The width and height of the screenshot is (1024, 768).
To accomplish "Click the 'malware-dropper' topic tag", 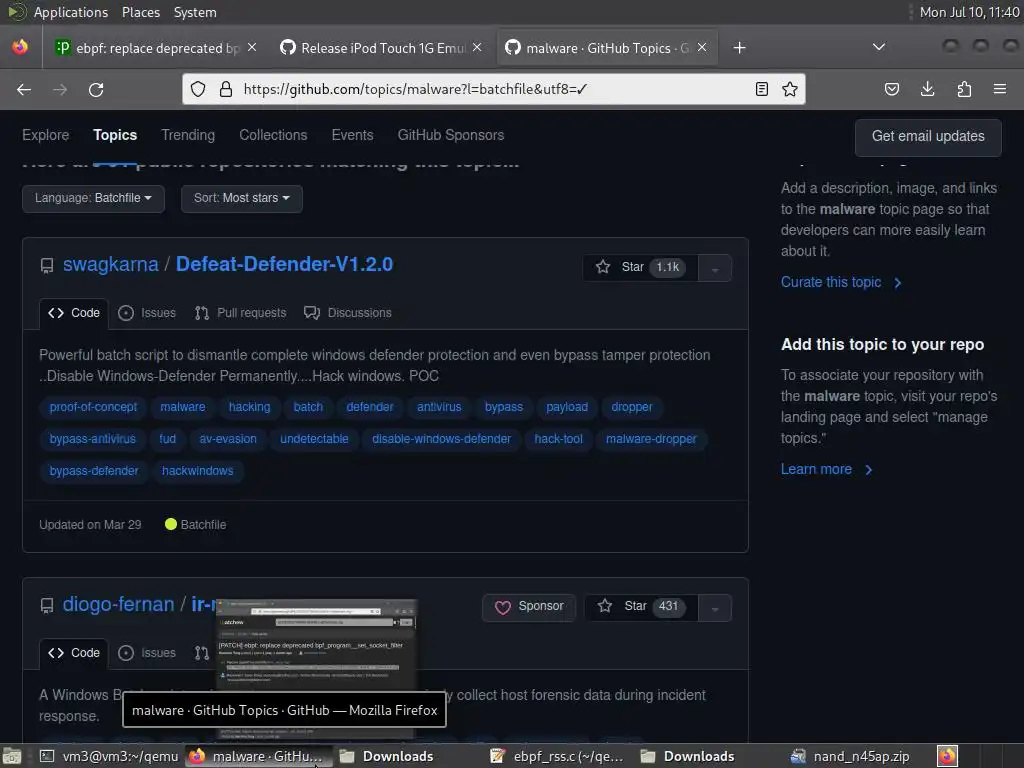I will (651, 439).
